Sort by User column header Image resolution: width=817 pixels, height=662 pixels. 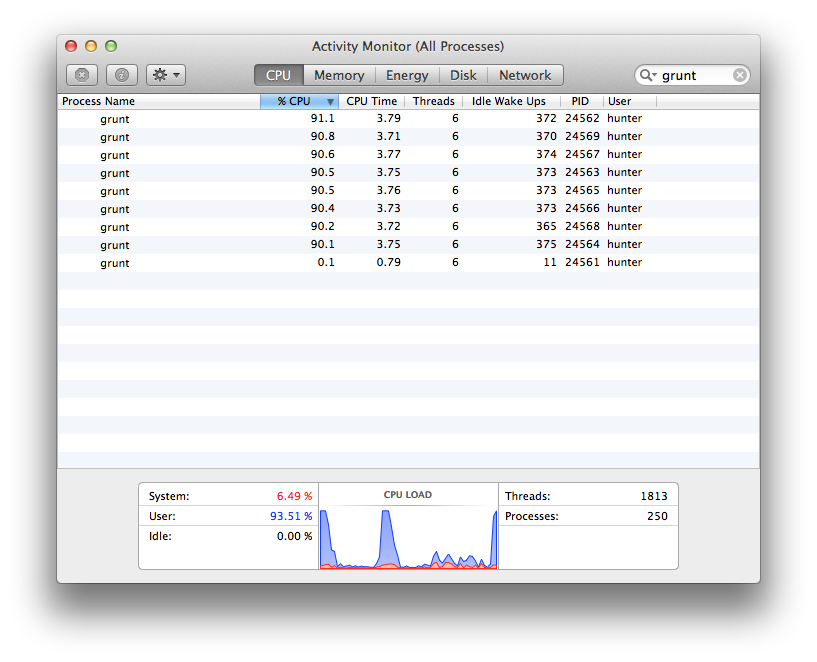[x=629, y=101]
